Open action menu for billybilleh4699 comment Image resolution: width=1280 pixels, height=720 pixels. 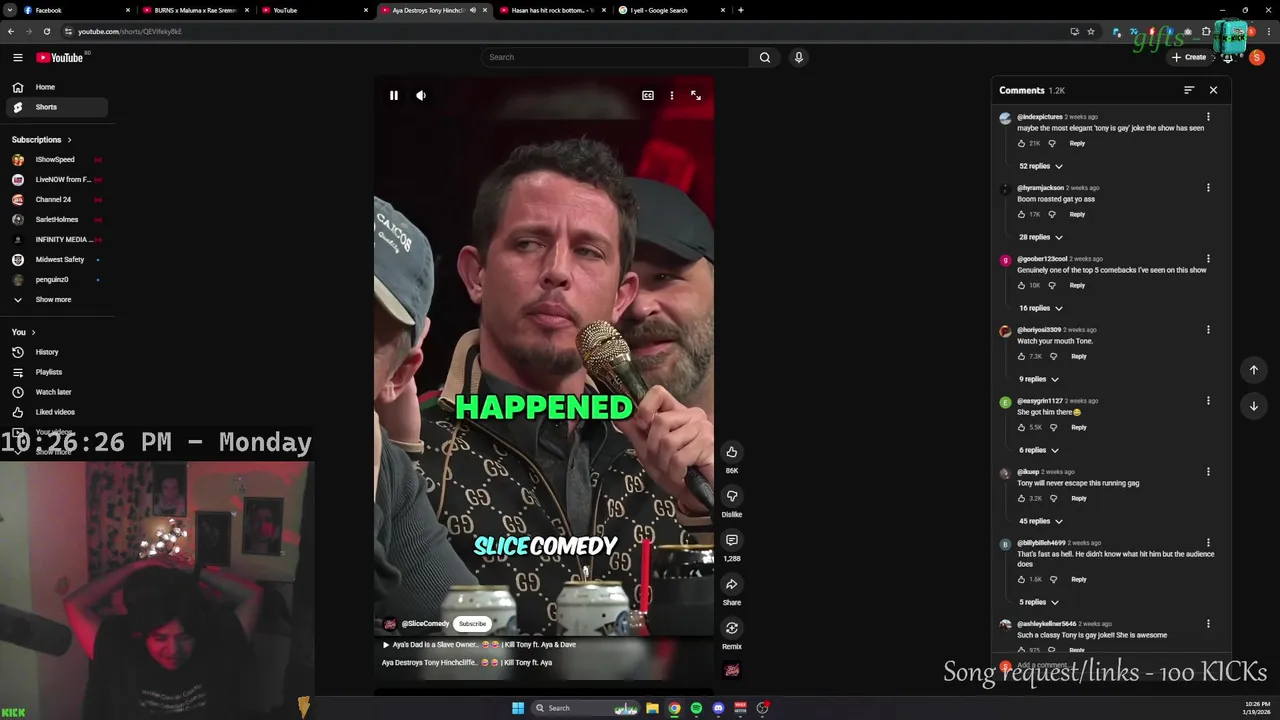pyautogui.click(x=1208, y=543)
